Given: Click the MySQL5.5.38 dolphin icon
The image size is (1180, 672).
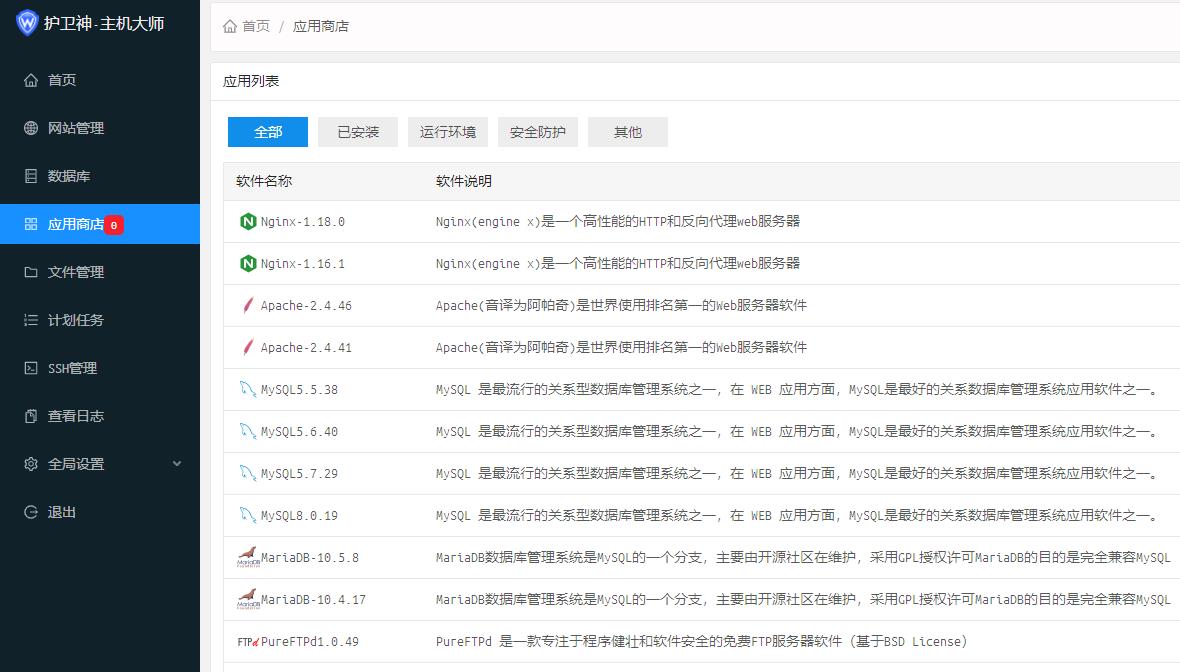Looking at the screenshot, I should 248,389.
